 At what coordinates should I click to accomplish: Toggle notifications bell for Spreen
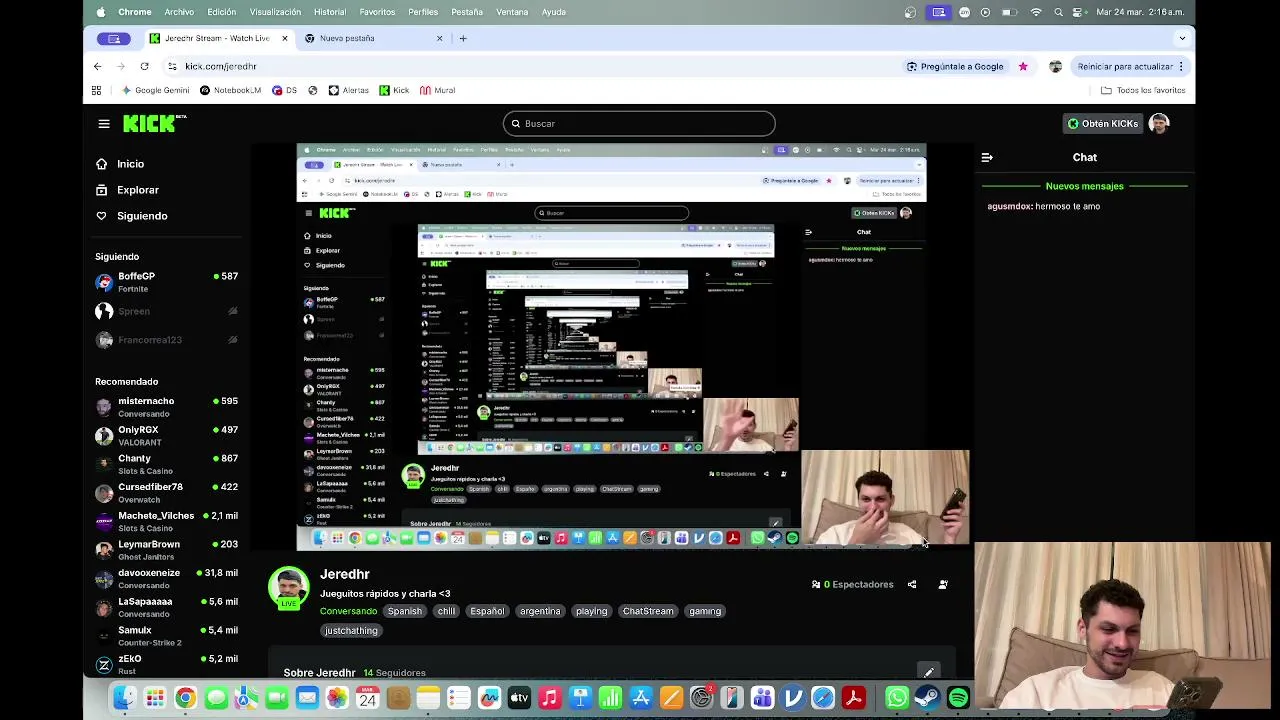[x=233, y=311]
